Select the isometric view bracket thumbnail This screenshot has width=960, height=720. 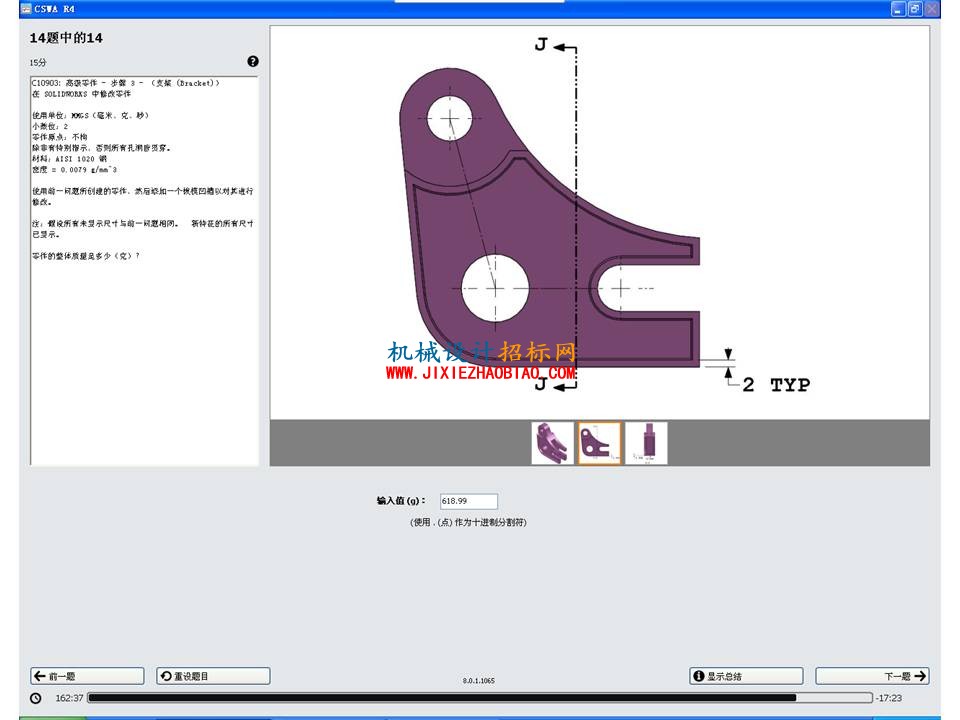(552, 443)
